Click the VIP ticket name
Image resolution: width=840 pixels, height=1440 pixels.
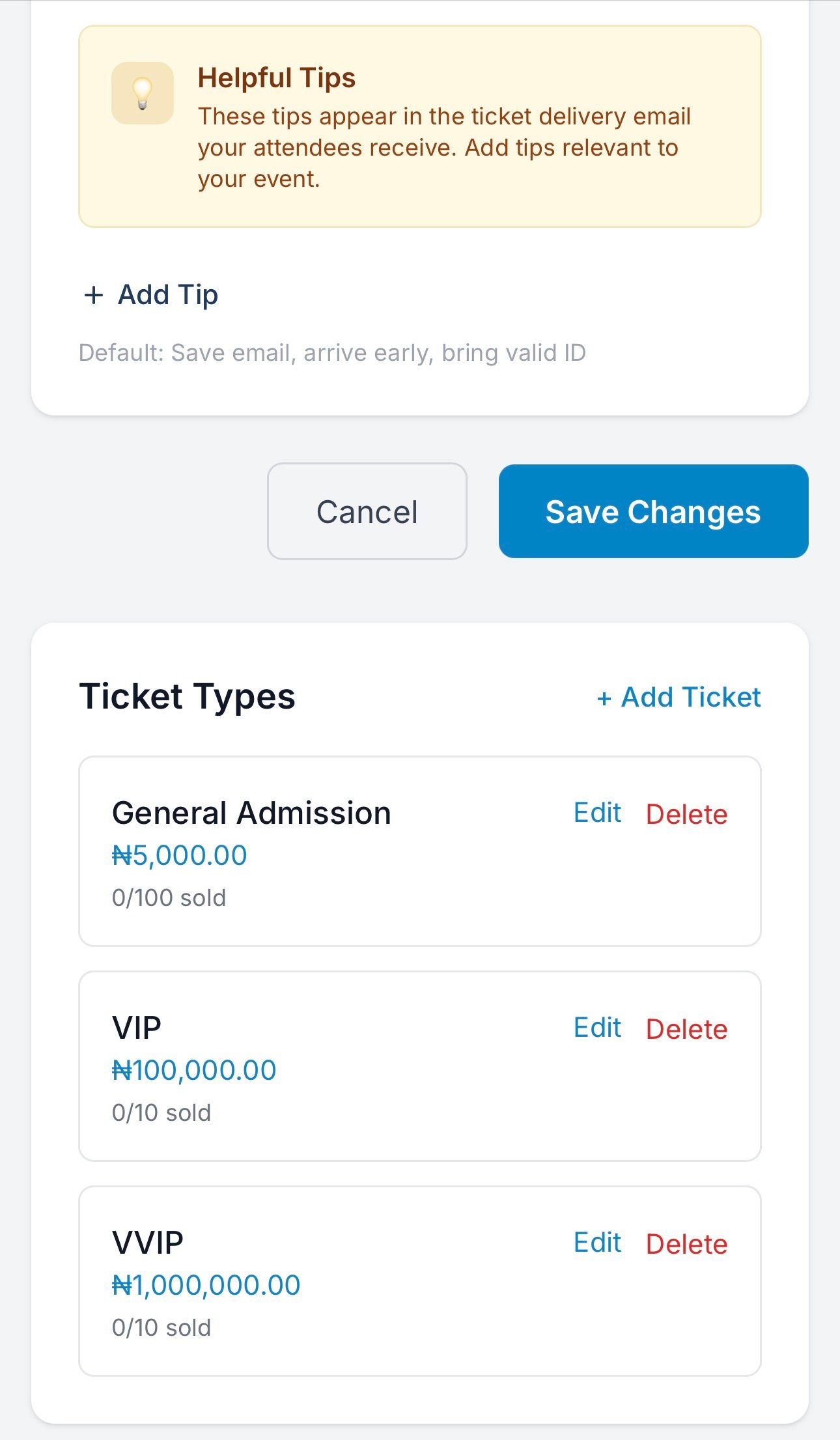(137, 1028)
